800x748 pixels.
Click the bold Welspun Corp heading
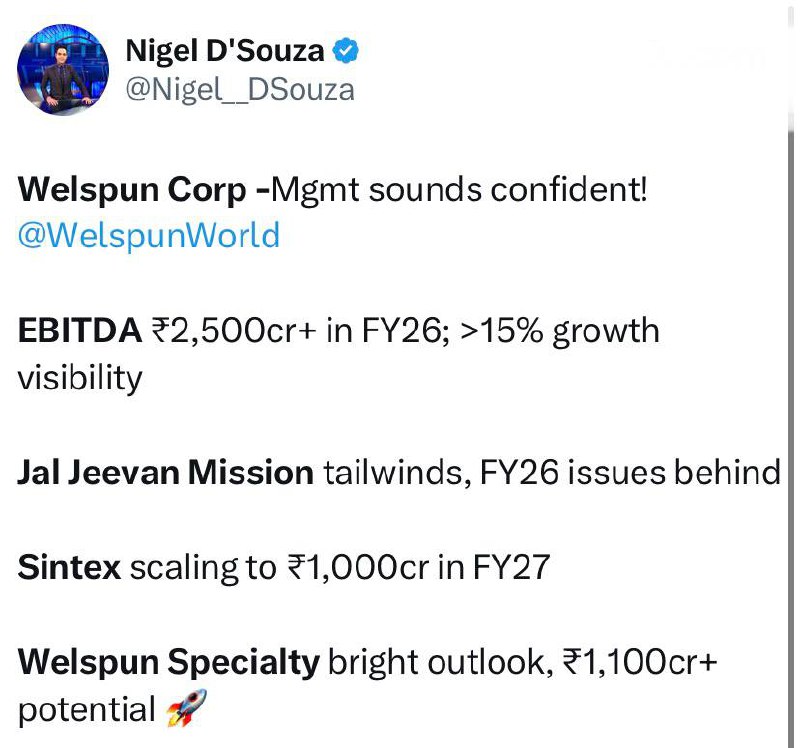click(132, 190)
